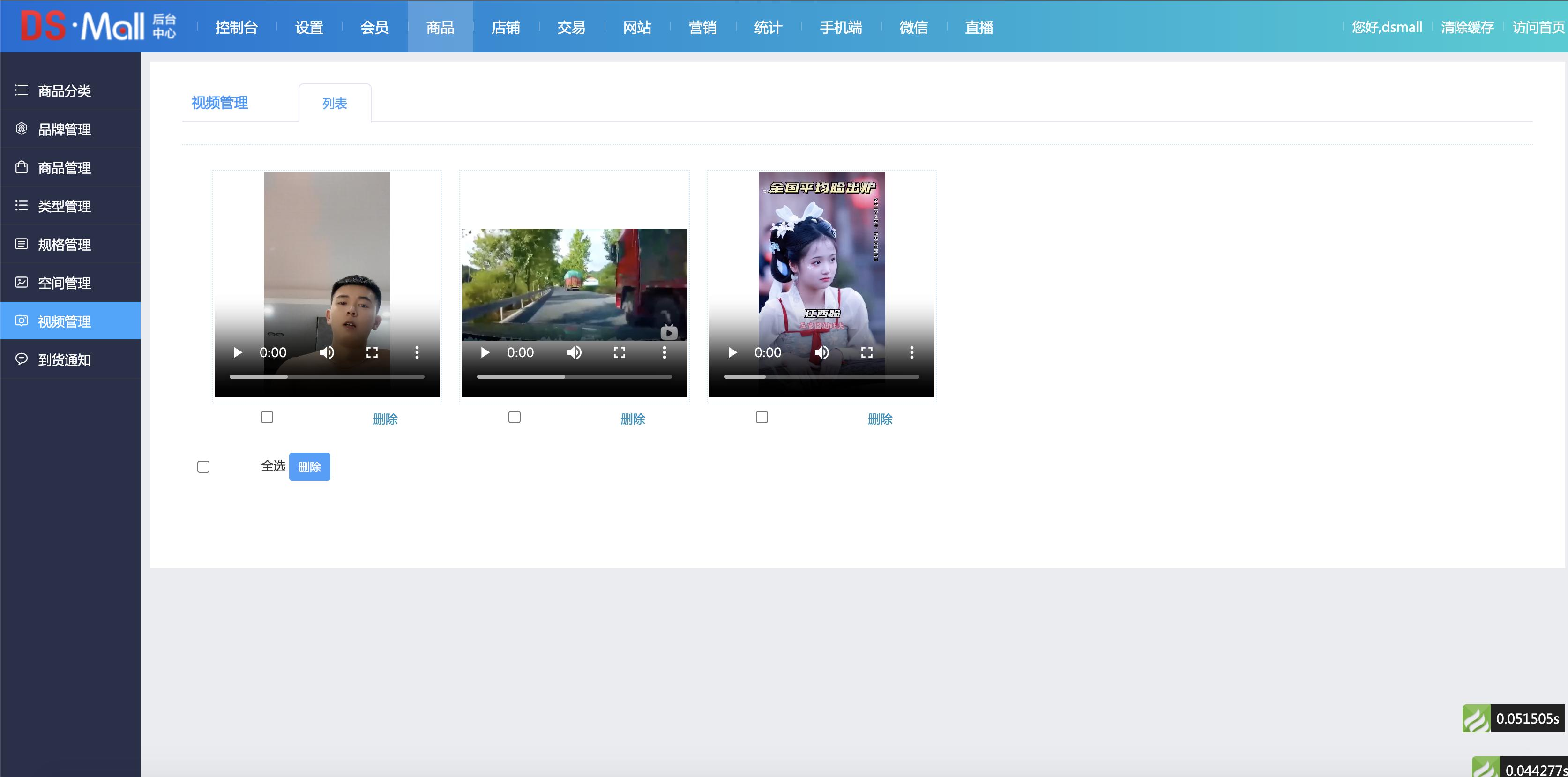Check the checkbox under the first video
The image size is (1568, 777).
(x=267, y=417)
